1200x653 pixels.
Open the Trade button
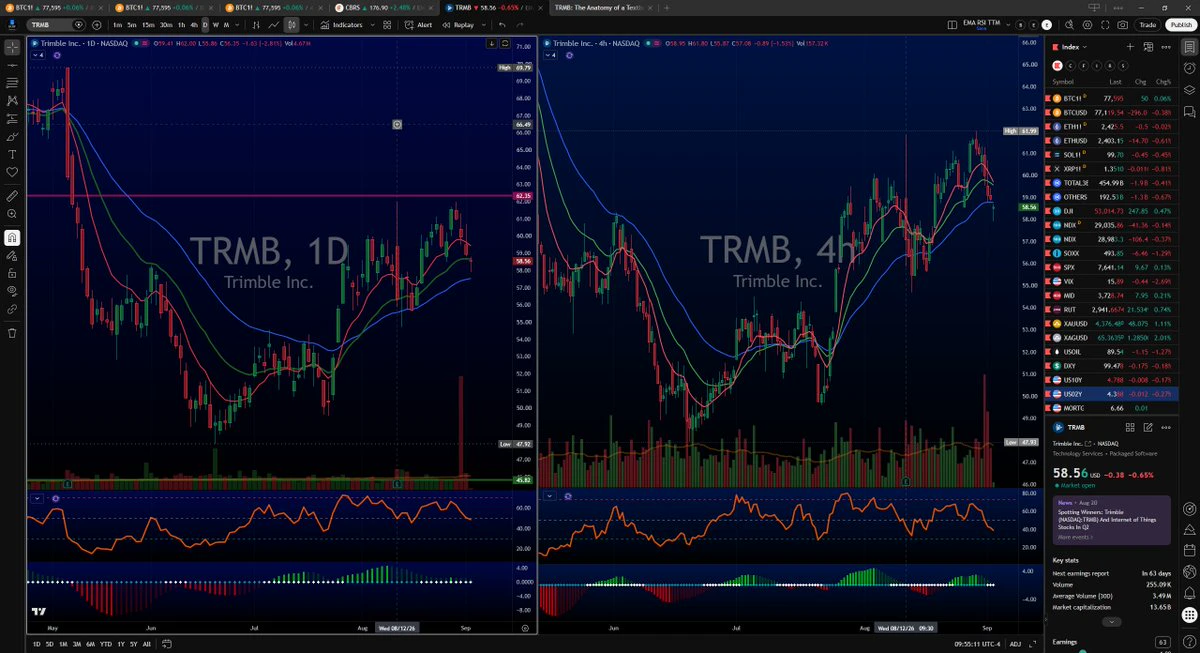pos(1148,24)
